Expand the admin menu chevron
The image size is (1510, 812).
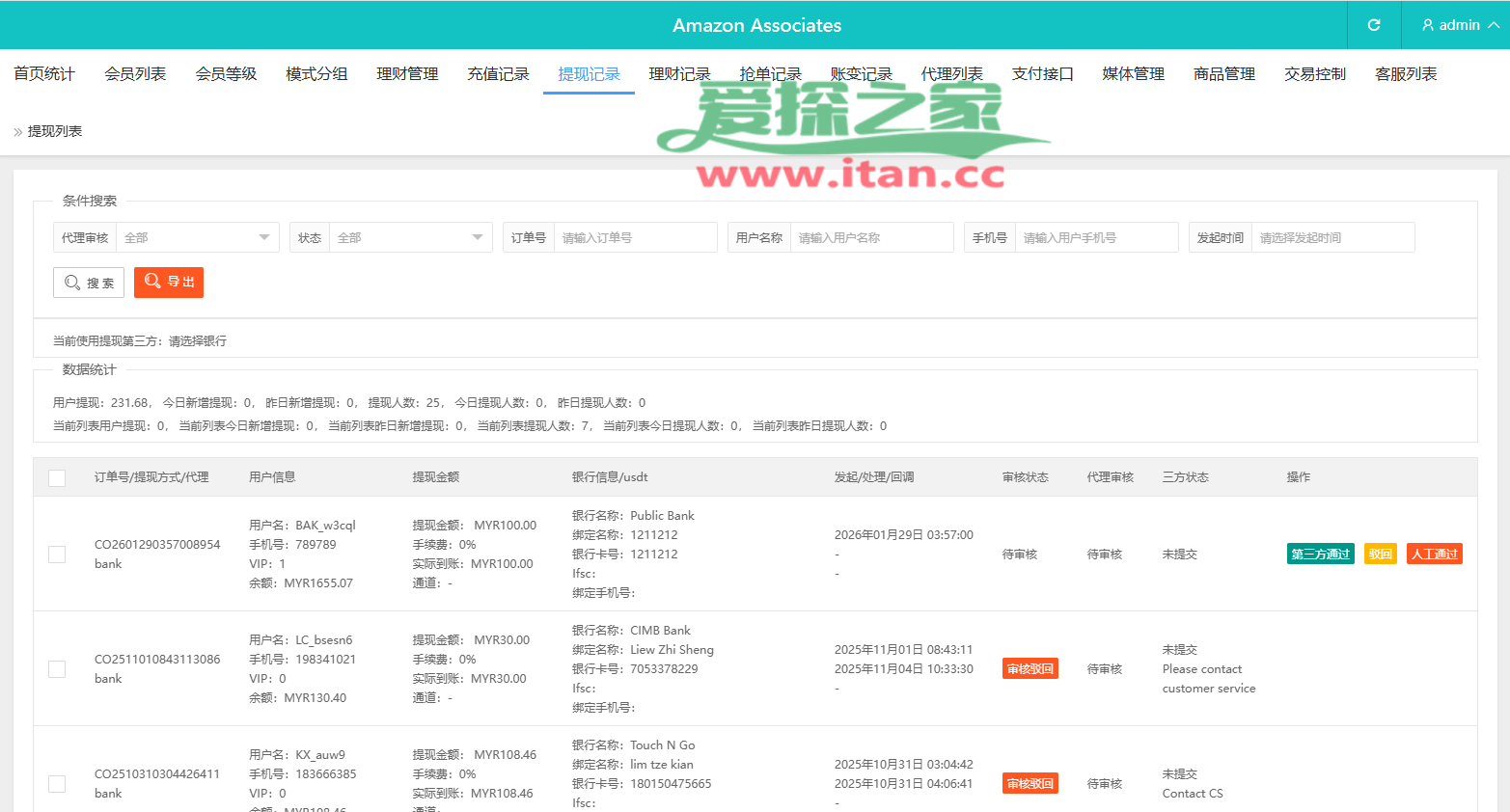point(1494,25)
